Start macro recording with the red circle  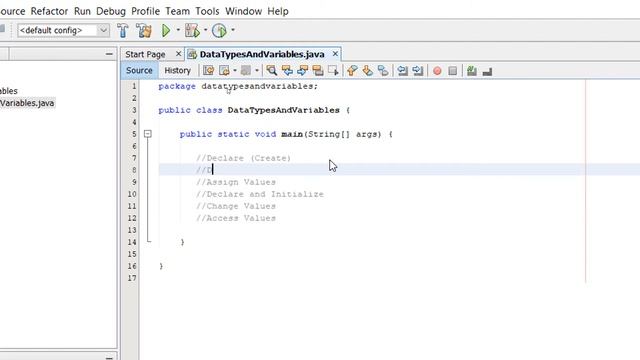pos(437,71)
